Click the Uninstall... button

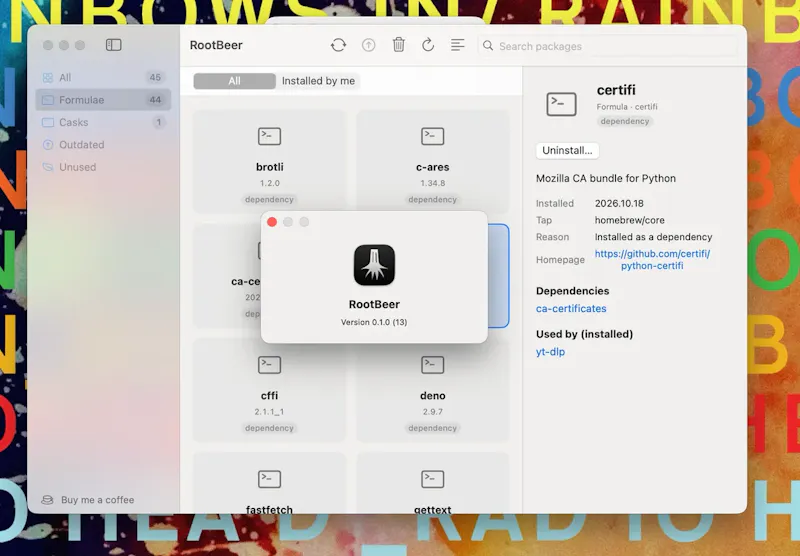tap(567, 150)
